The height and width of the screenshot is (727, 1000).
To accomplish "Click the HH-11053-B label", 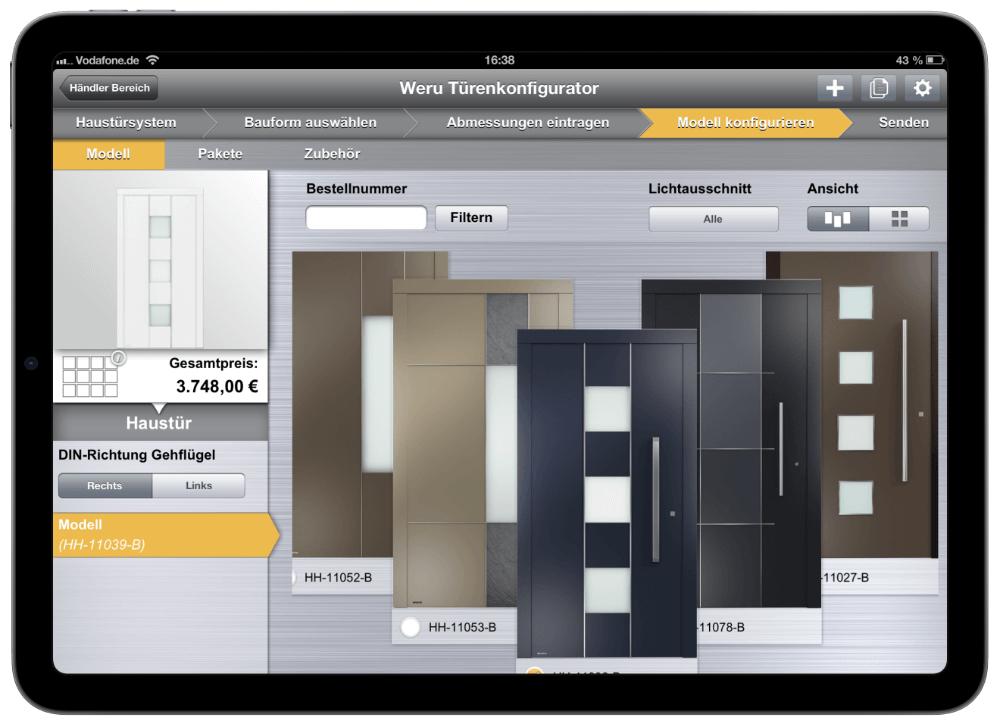I will pyautogui.click(x=462, y=628).
